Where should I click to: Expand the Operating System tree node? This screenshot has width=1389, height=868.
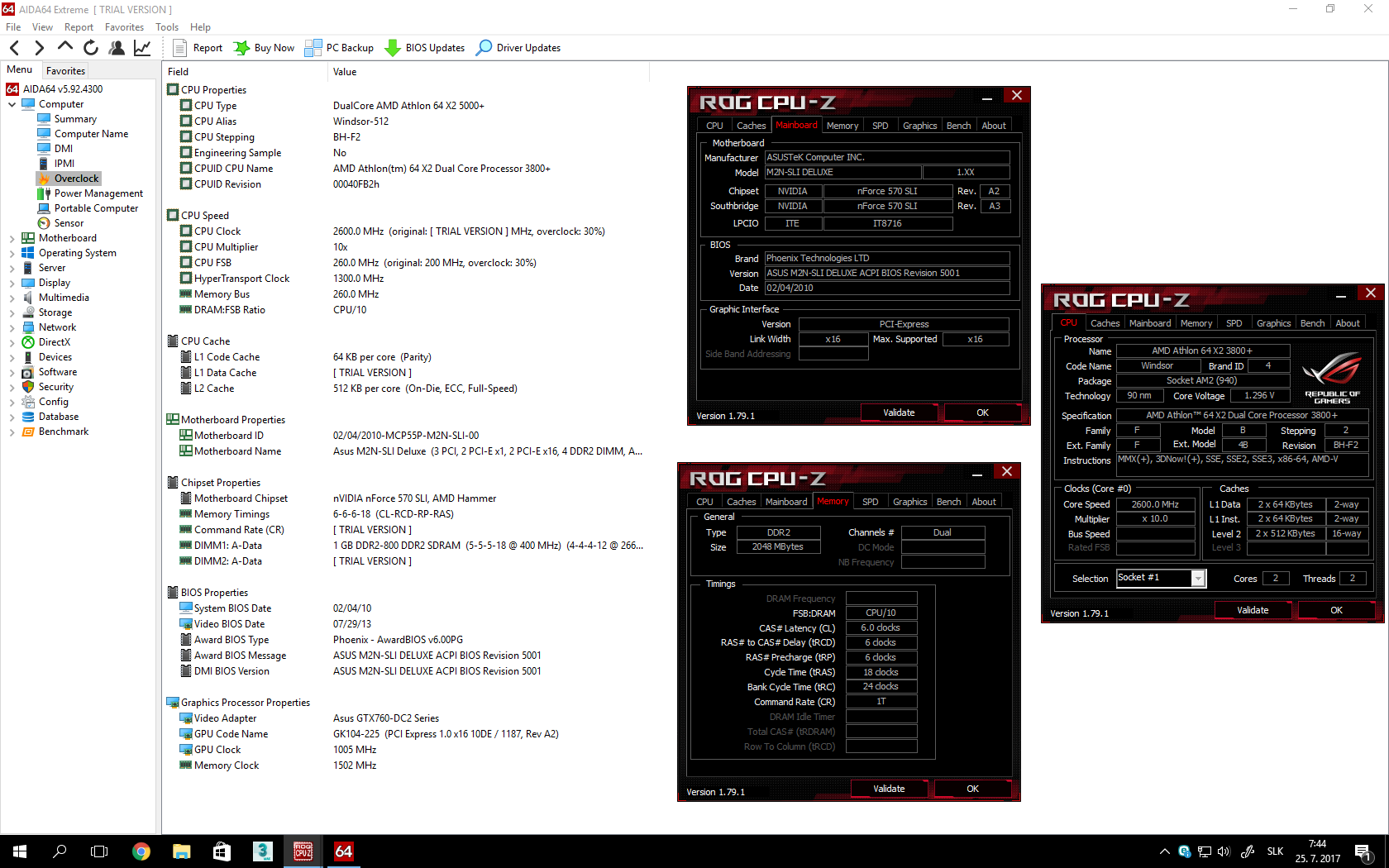(12, 254)
